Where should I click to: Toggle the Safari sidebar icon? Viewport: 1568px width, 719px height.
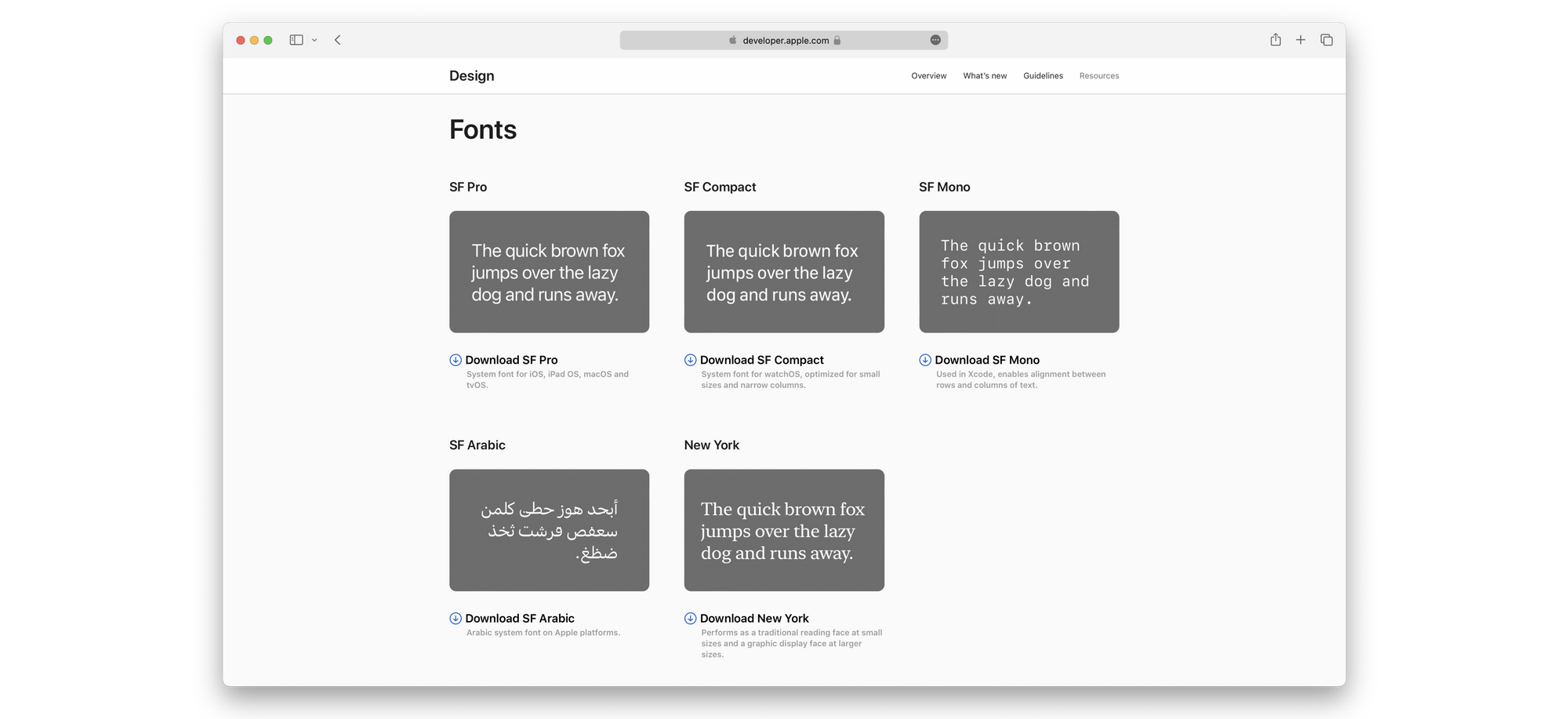click(x=296, y=40)
